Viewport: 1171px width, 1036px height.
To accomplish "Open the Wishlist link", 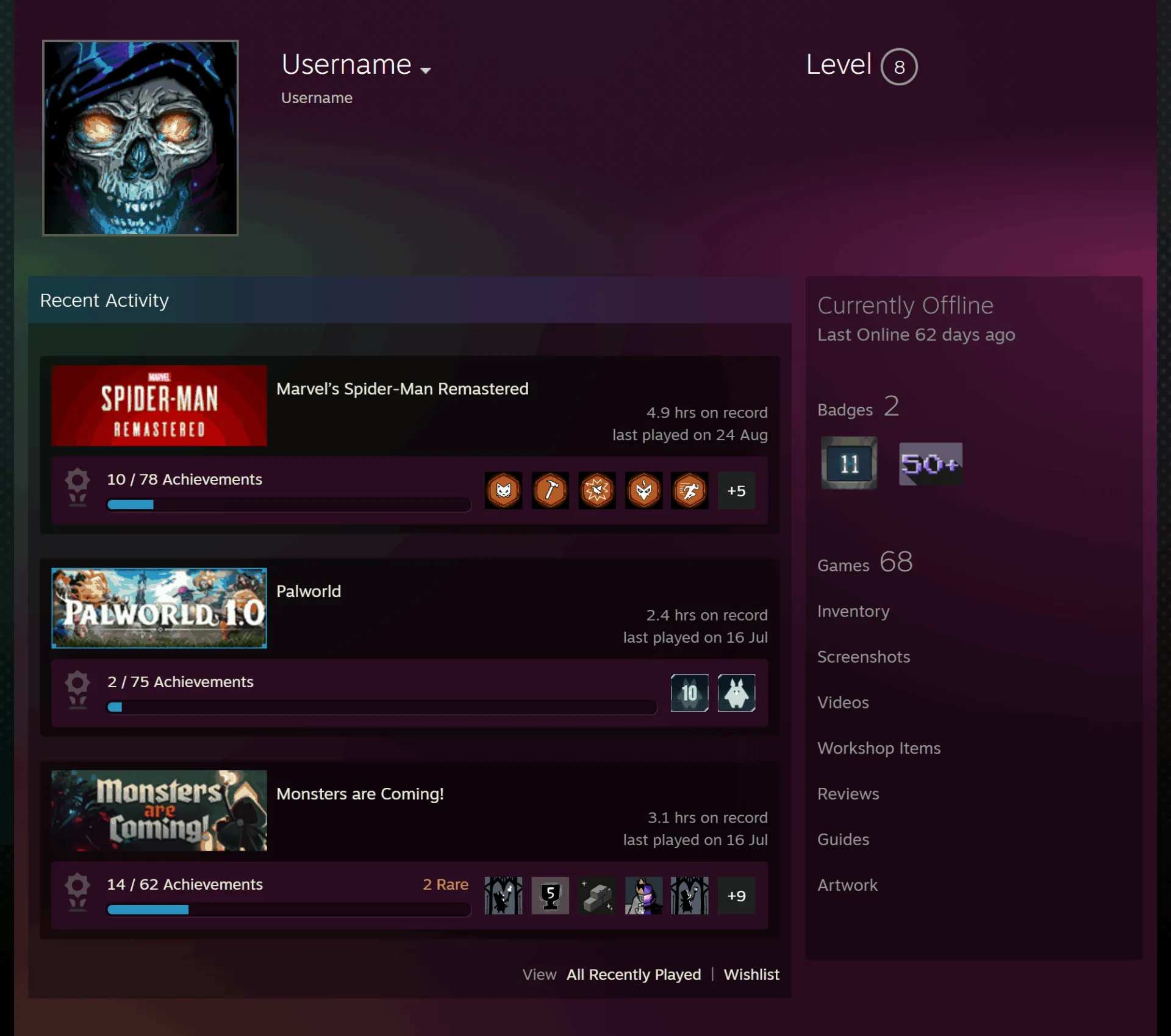I will [751, 974].
